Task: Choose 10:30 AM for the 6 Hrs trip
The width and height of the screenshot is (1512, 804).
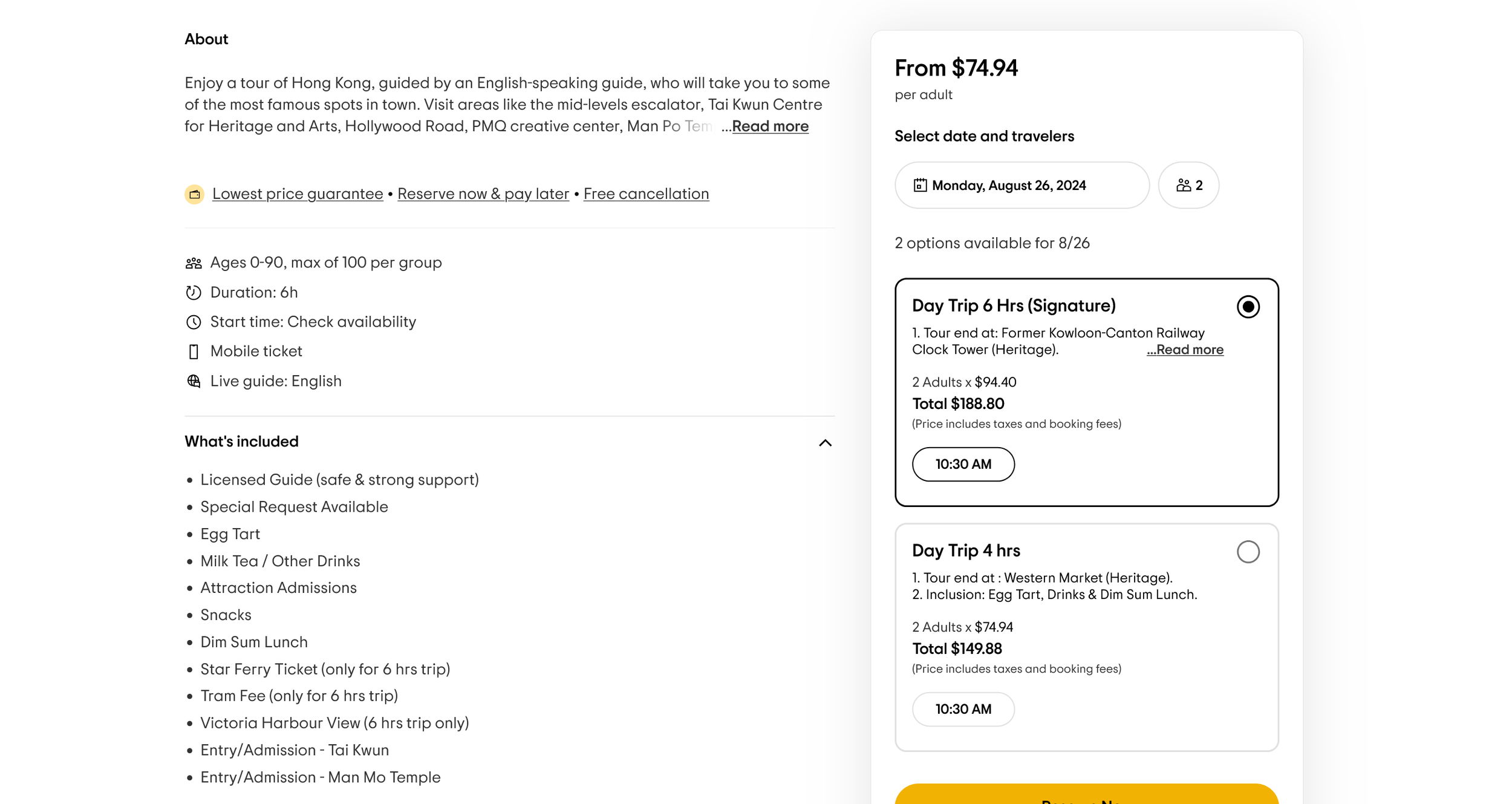Action: click(x=963, y=465)
